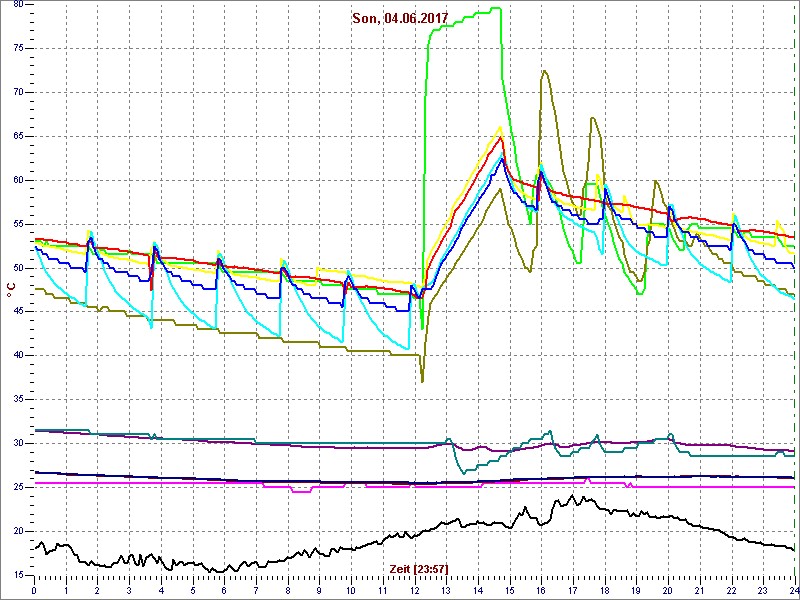Click hour '5' on the time axis
Viewport: 800px width, 600px height.
click(x=192, y=590)
